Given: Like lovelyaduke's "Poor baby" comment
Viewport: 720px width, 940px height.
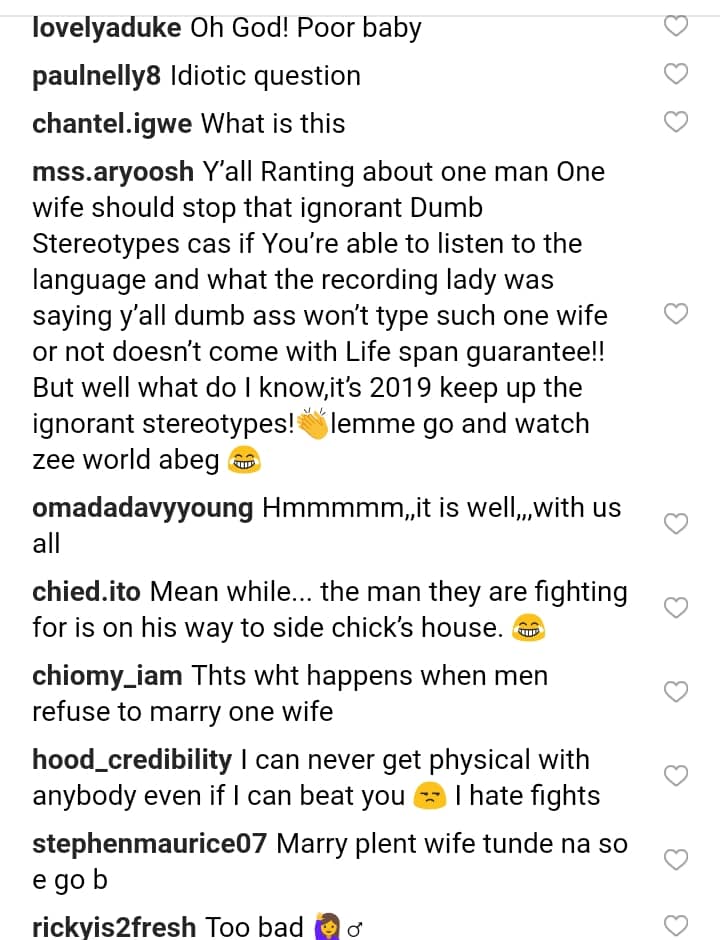Looking at the screenshot, I should coord(677,26).
